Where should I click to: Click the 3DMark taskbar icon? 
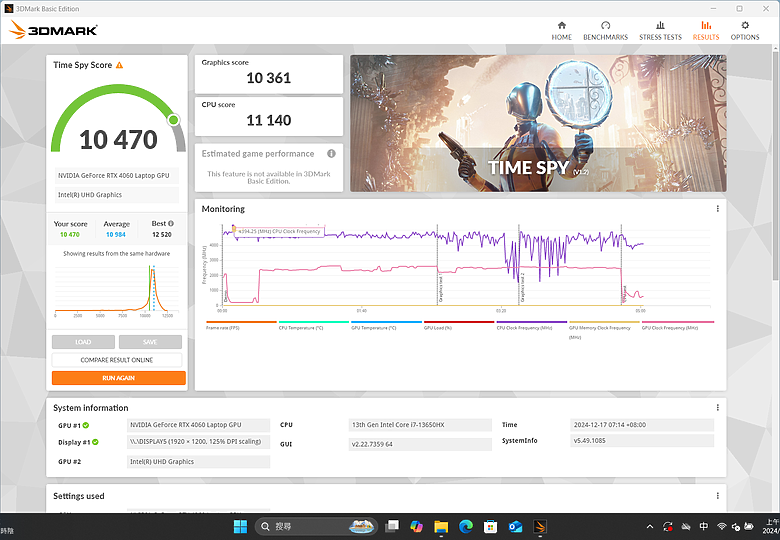(x=540, y=526)
